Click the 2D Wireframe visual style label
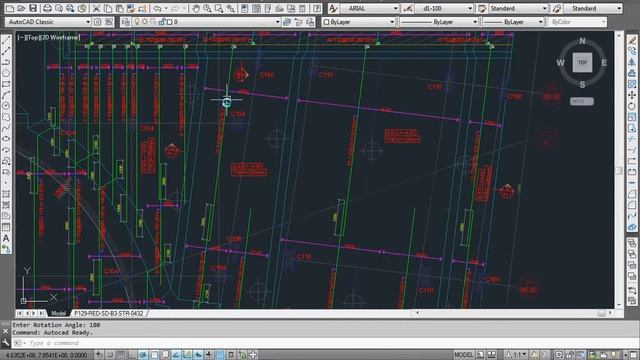640x360 pixels. (x=59, y=37)
